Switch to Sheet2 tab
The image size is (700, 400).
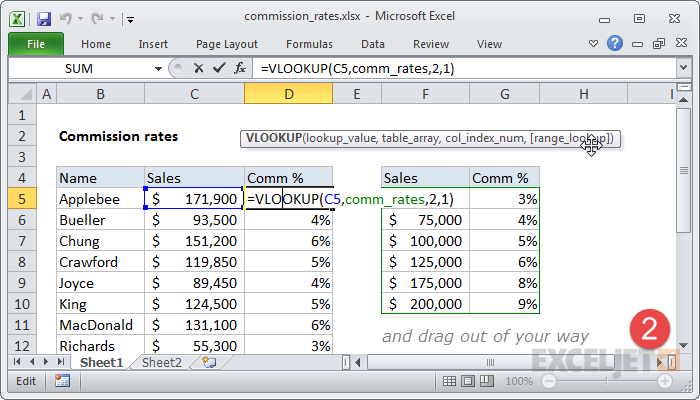pos(162,362)
